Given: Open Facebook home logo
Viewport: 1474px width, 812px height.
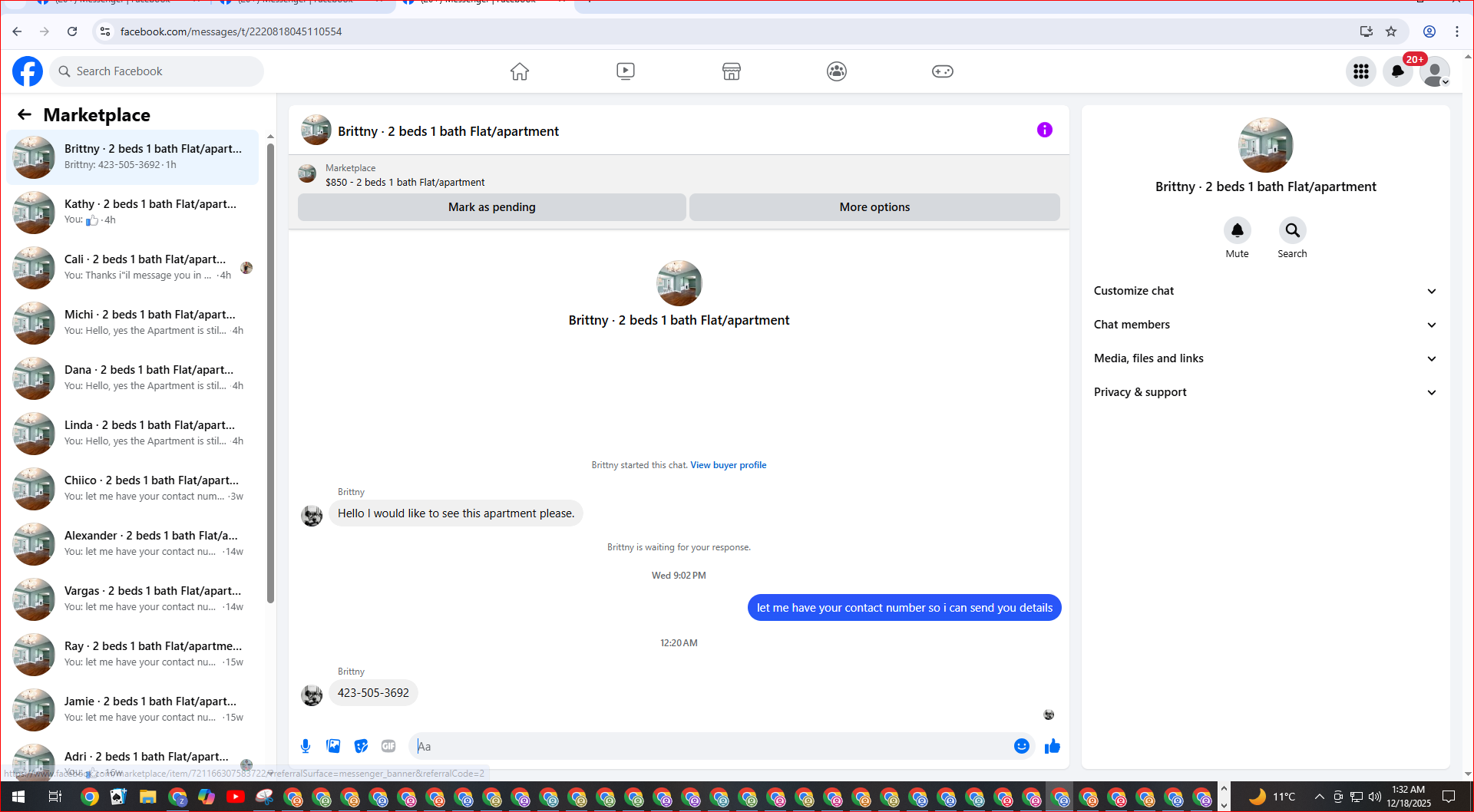Looking at the screenshot, I should 28,71.
